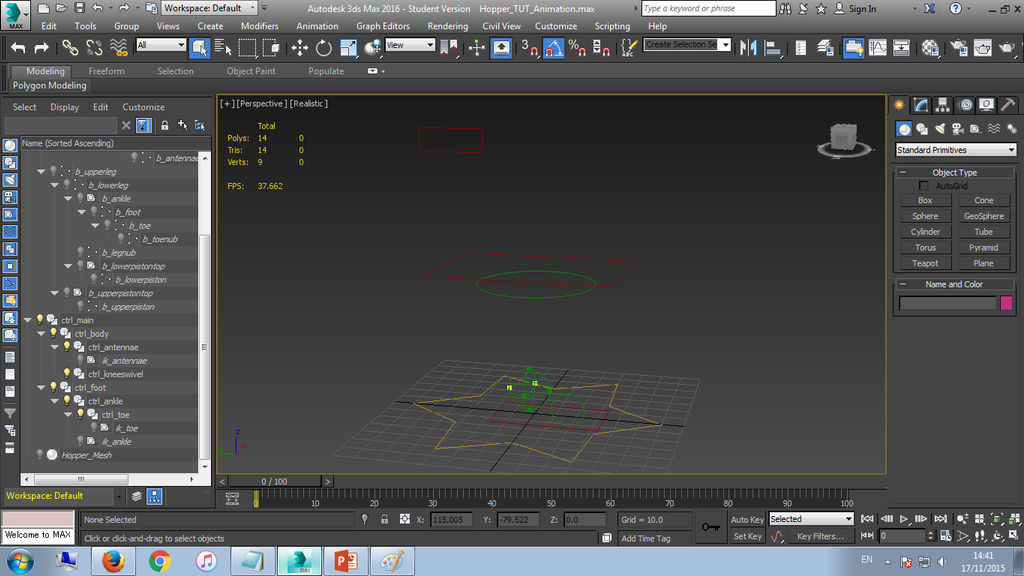The image size is (1024, 576).
Task: Select the Unlink Selection tool
Action: pos(94,48)
